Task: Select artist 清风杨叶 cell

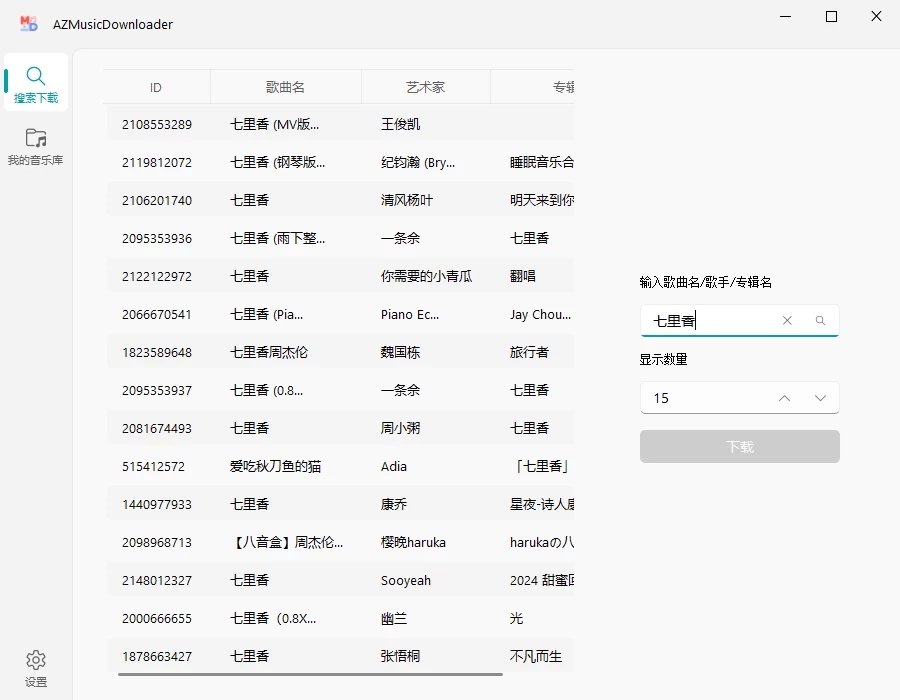Action: tap(406, 200)
